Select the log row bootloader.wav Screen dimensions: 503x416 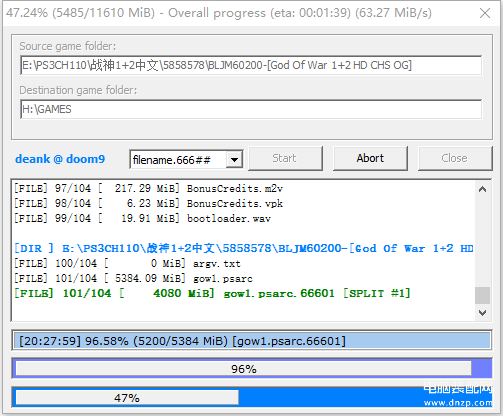(x=142, y=219)
